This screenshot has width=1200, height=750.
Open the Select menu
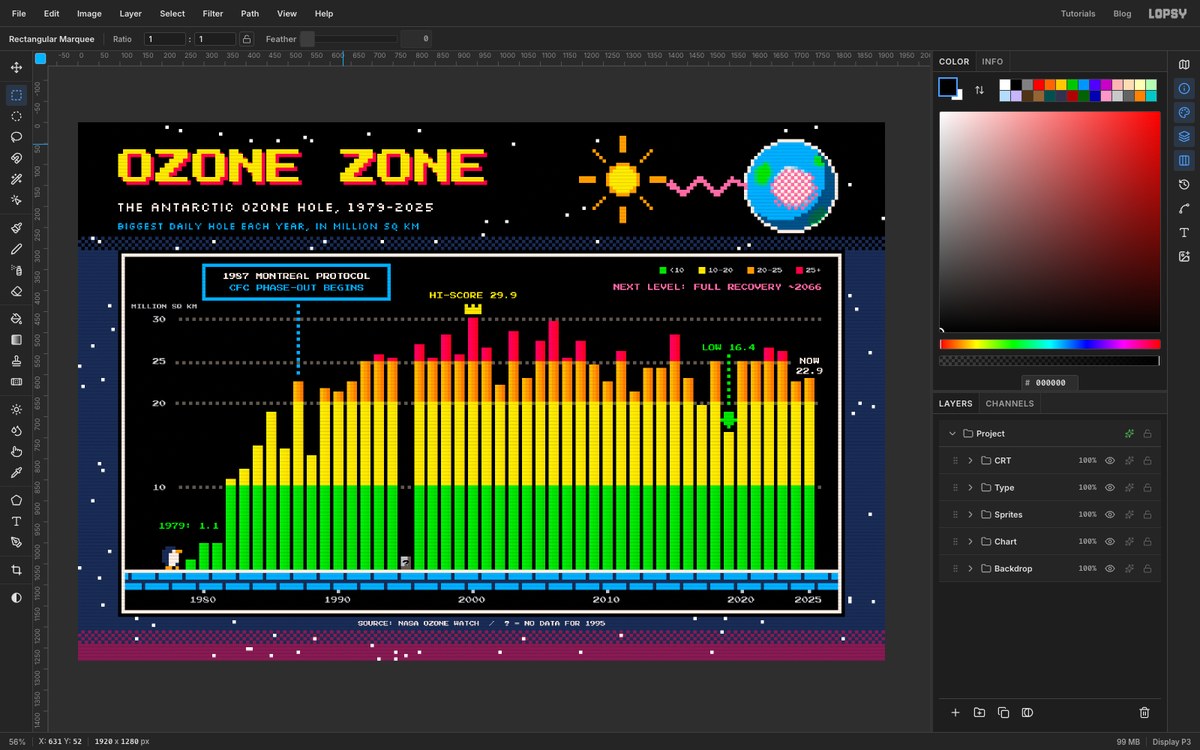172,14
